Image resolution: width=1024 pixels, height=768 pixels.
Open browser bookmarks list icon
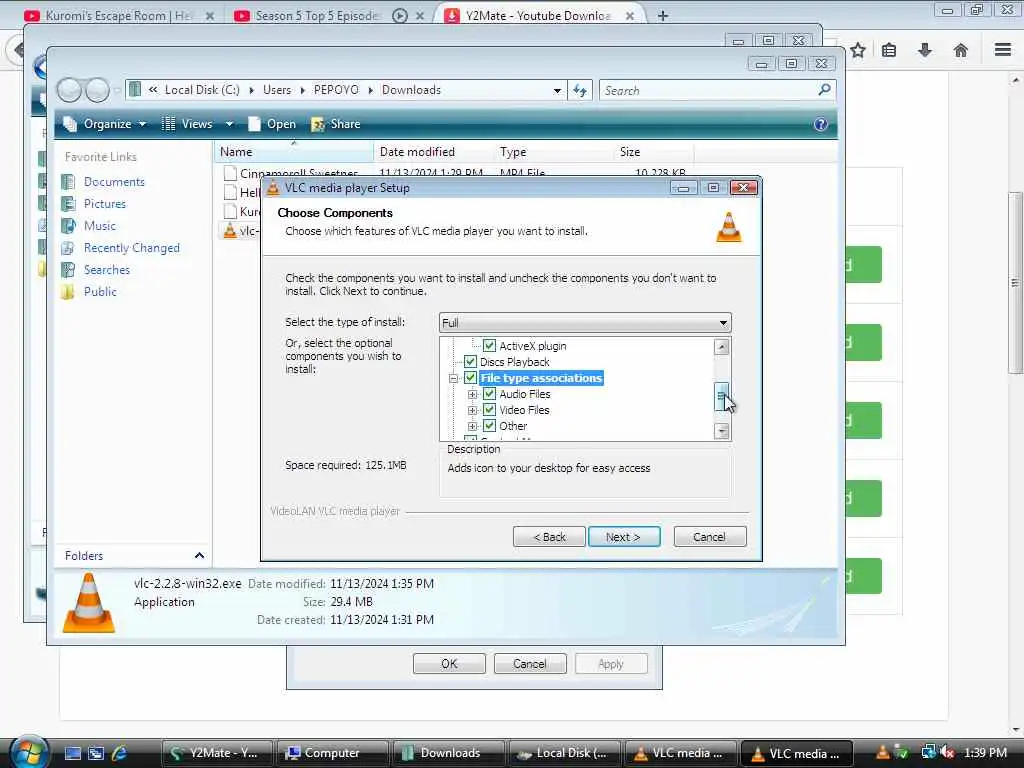pyautogui.click(x=889, y=50)
